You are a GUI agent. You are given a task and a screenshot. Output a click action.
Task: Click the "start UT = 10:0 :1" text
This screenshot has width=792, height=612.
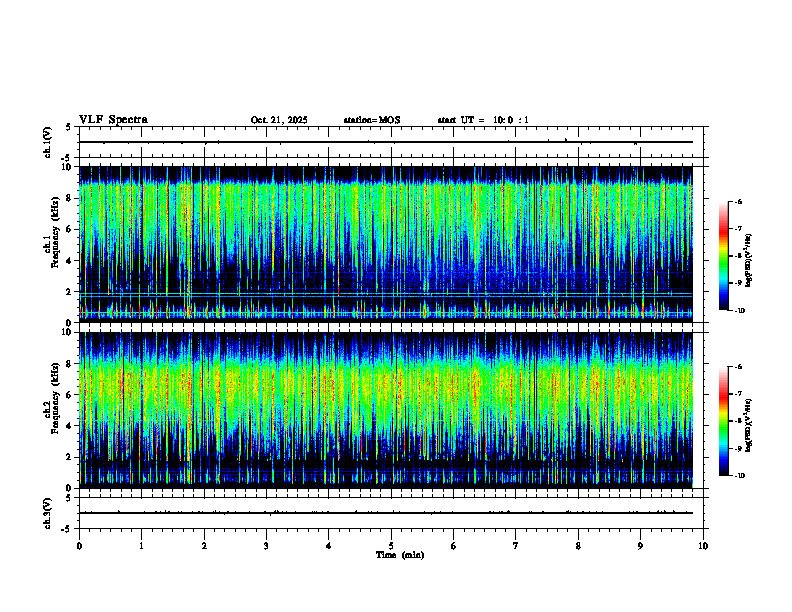pyautogui.click(x=483, y=120)
